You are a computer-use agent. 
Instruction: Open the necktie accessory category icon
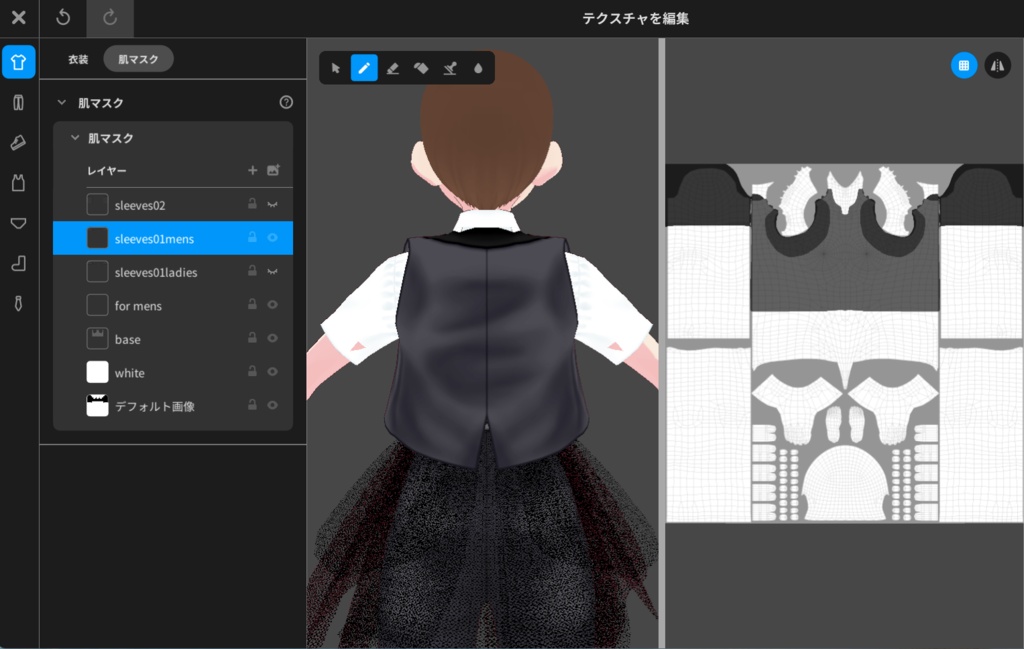(x=18, y=304)
